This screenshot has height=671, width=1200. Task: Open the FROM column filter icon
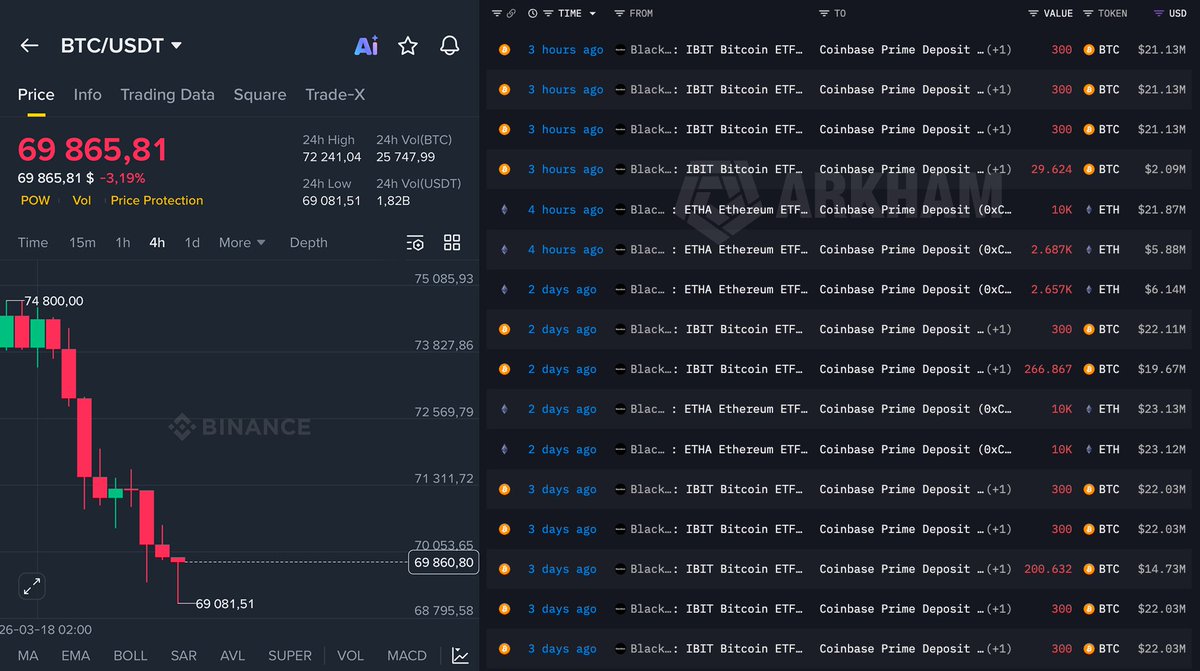click(x=620, y=13)
